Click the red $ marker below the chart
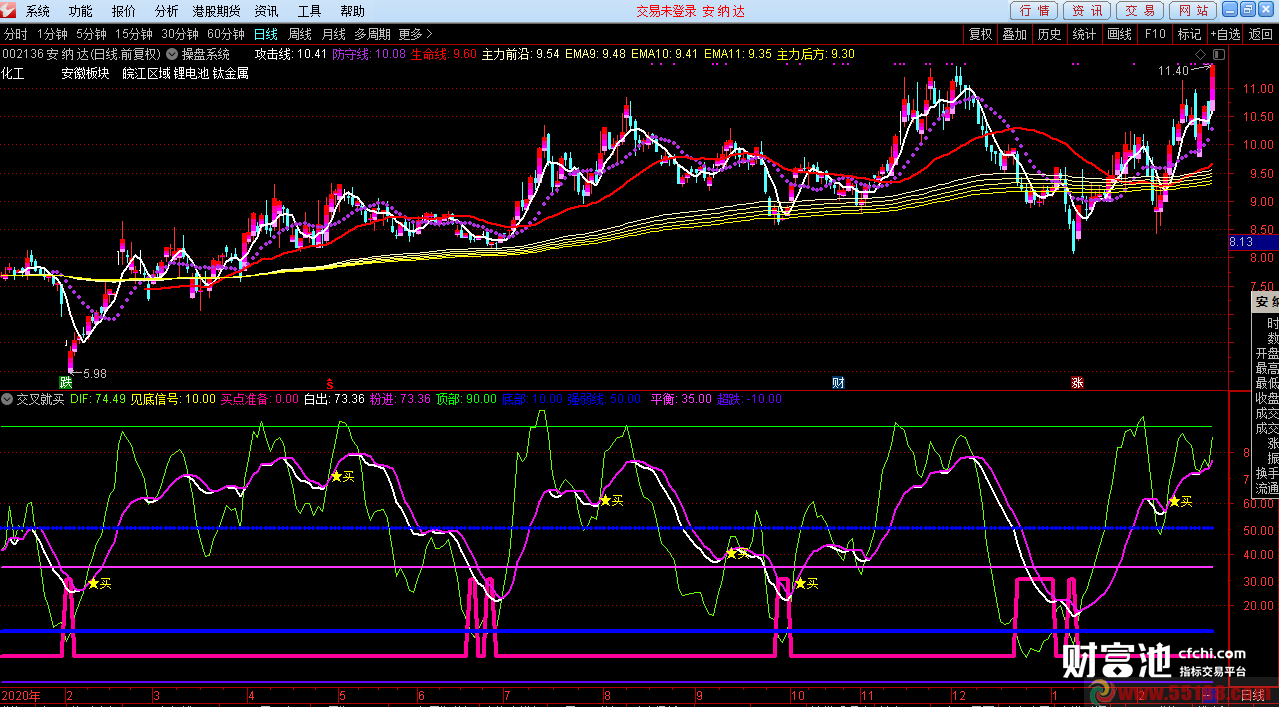Image resolution: width=1279 pixels, height=707 pixels. (x=329, y=383)
